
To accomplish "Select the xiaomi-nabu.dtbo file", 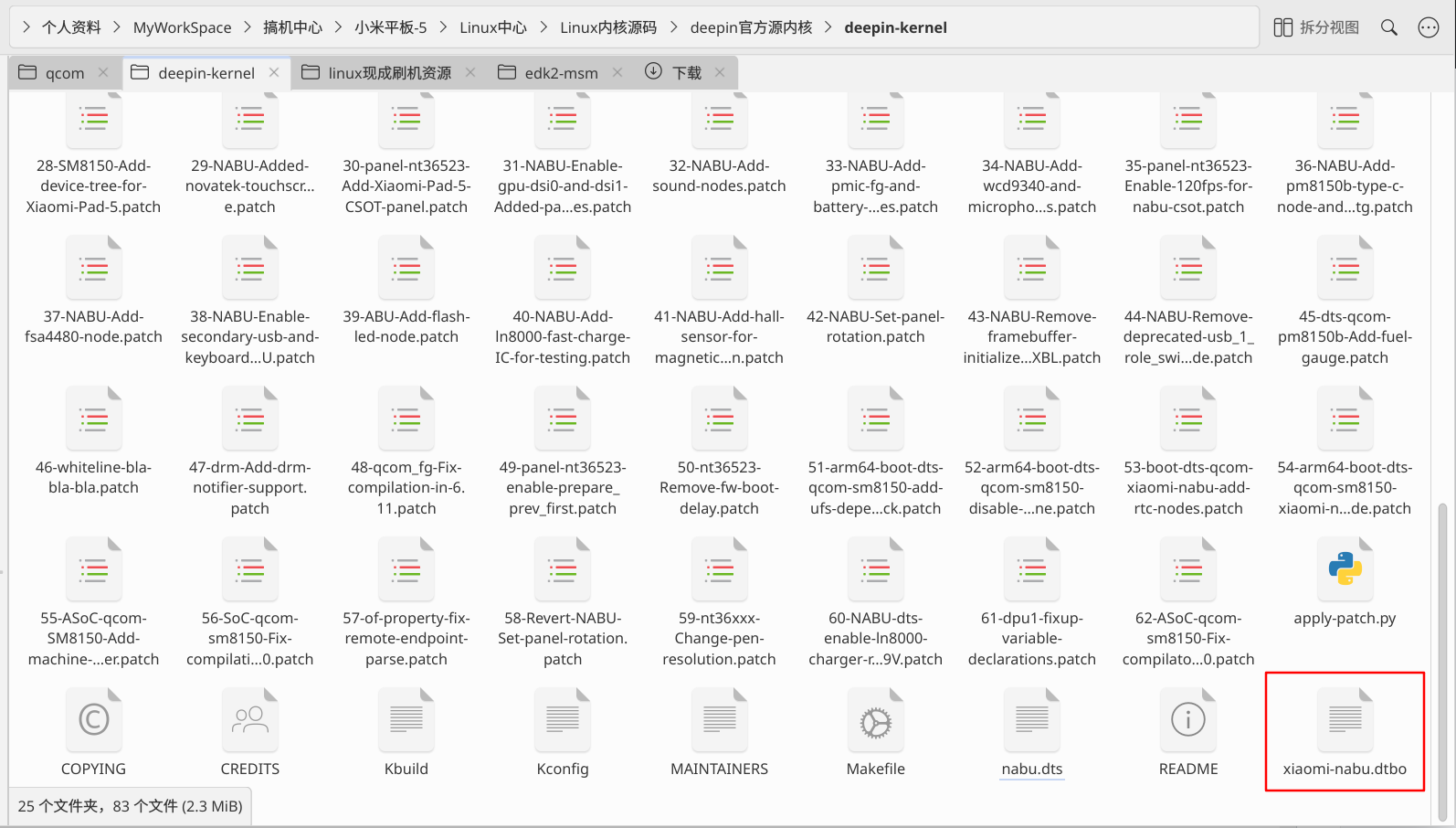I will click(1345, 732).
